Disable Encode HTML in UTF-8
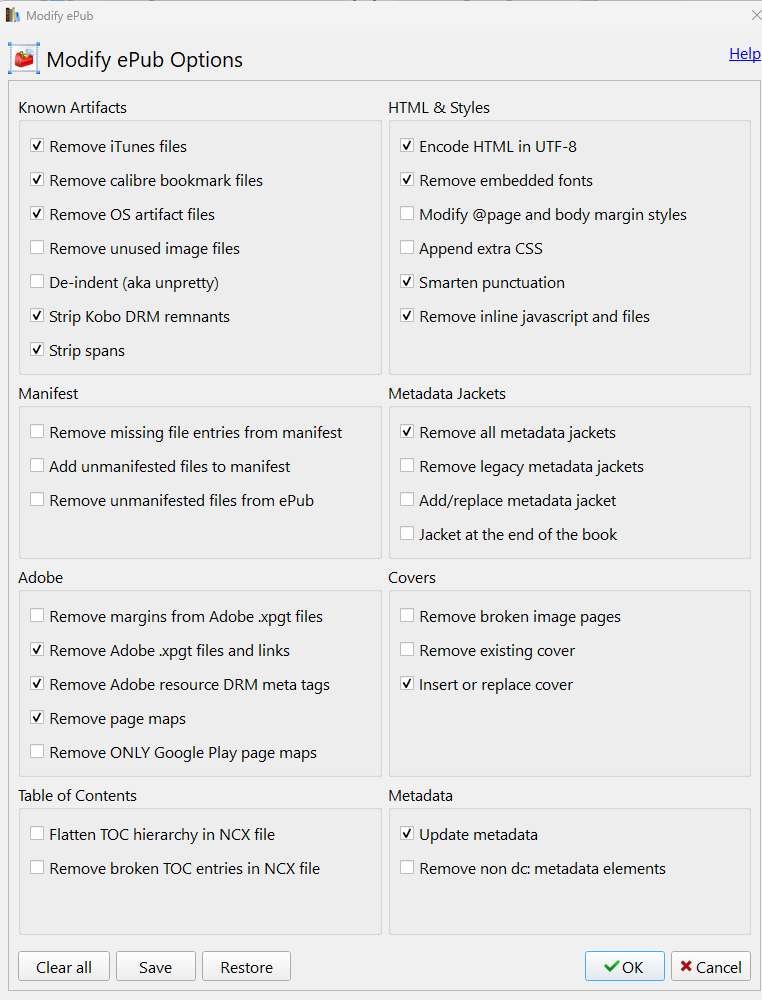This screenshot has width=762, height=1000. [x=407, y=146]
